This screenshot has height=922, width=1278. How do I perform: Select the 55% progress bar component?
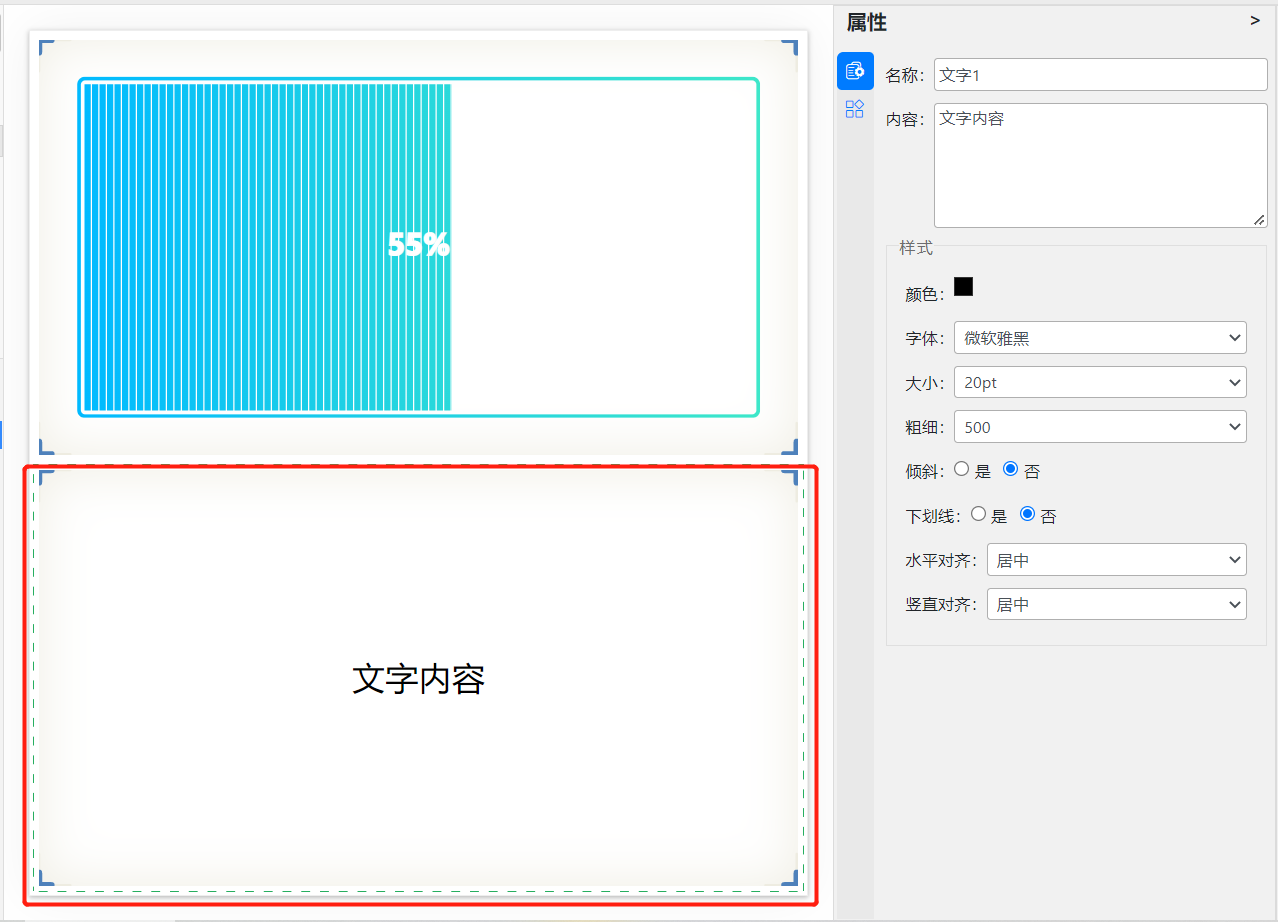point(418,246)
